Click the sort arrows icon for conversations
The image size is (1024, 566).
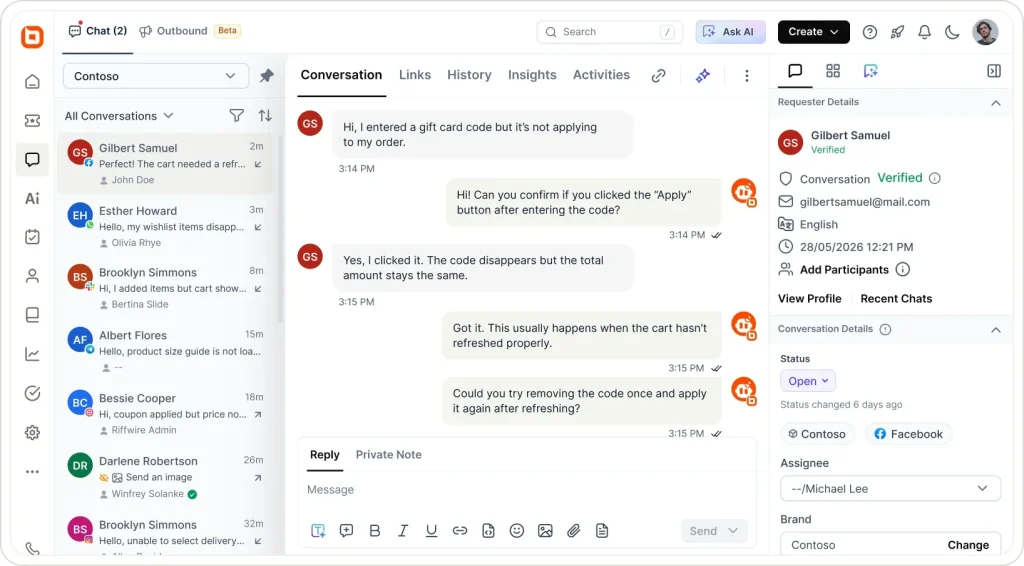pyautogui.click(x=264, y=116)
